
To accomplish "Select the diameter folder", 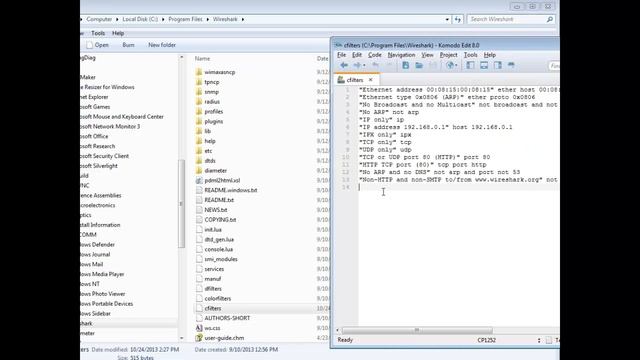I will coord(216,171).
